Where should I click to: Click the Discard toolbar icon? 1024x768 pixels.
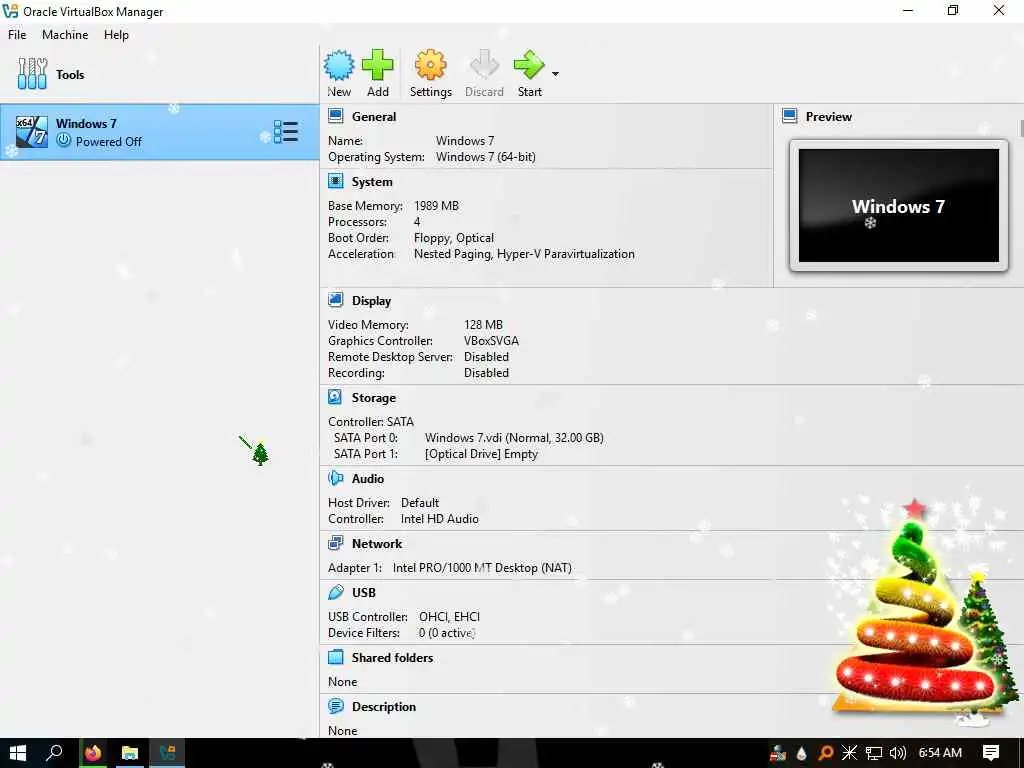point(484,65)
